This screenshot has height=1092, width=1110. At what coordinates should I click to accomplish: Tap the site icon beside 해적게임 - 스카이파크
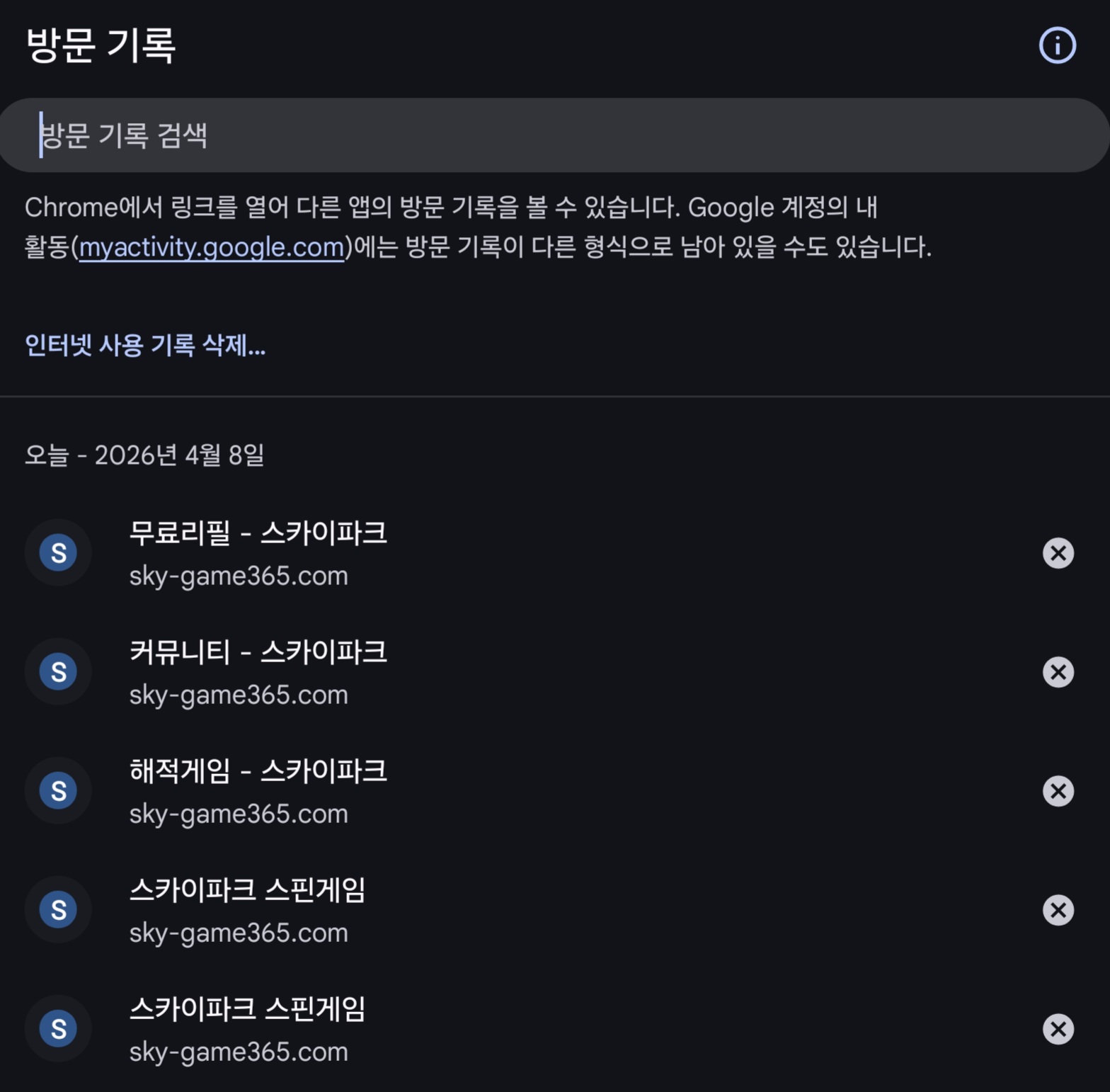click(x=58, y=790)
